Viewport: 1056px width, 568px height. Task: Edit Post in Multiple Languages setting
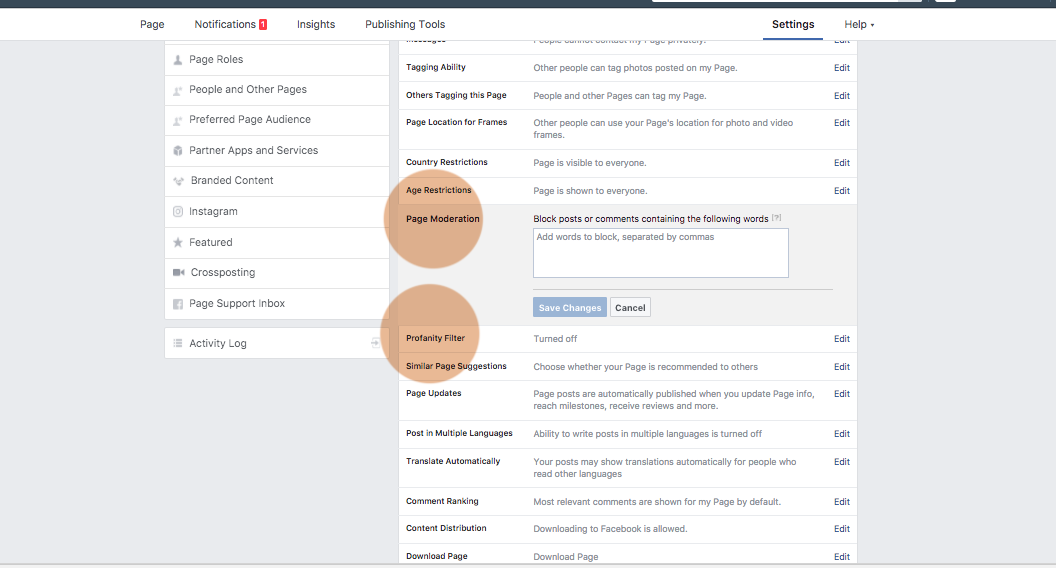(x=842, y=434)
